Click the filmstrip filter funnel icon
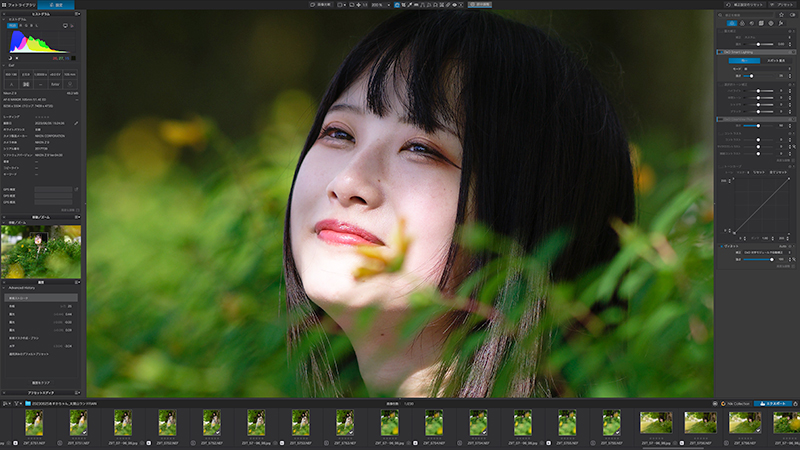The image size is (800, 450). point(17,404)
